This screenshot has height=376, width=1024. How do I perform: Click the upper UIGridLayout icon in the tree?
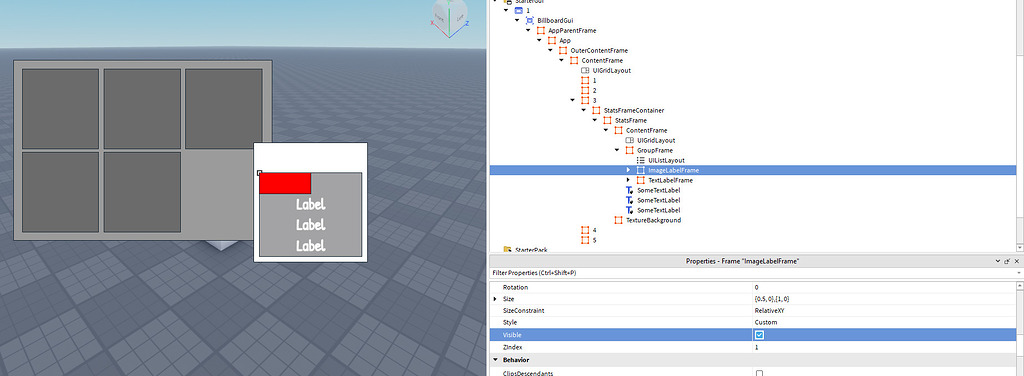pyautogui.click(x=585, y=70)
